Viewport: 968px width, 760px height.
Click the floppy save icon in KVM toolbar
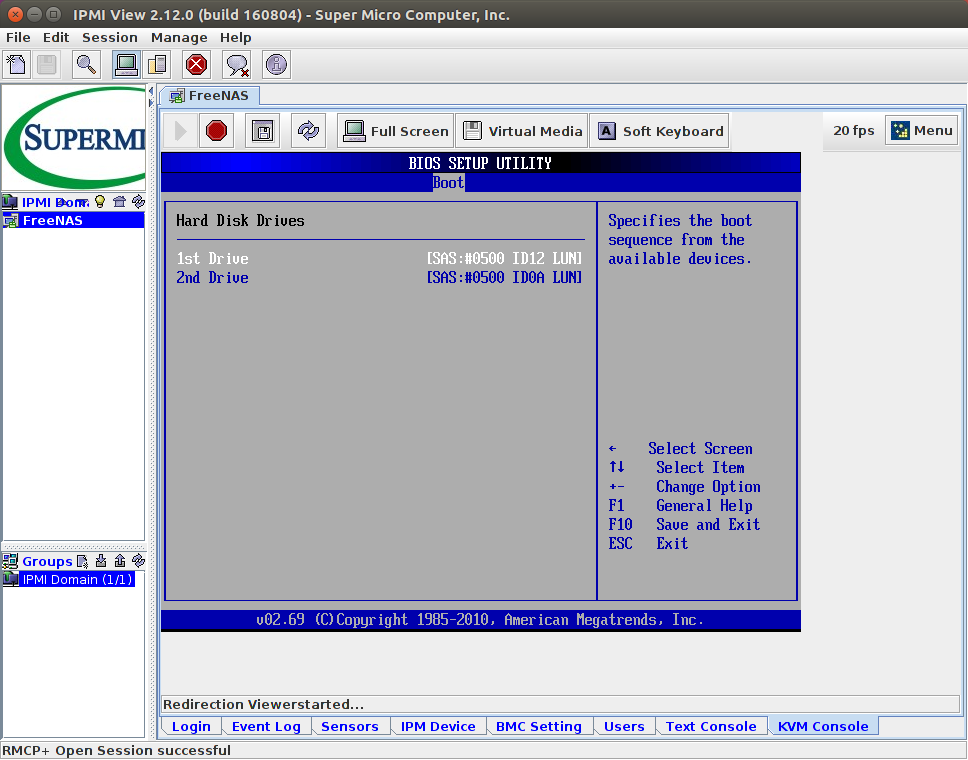click(263, 131)
